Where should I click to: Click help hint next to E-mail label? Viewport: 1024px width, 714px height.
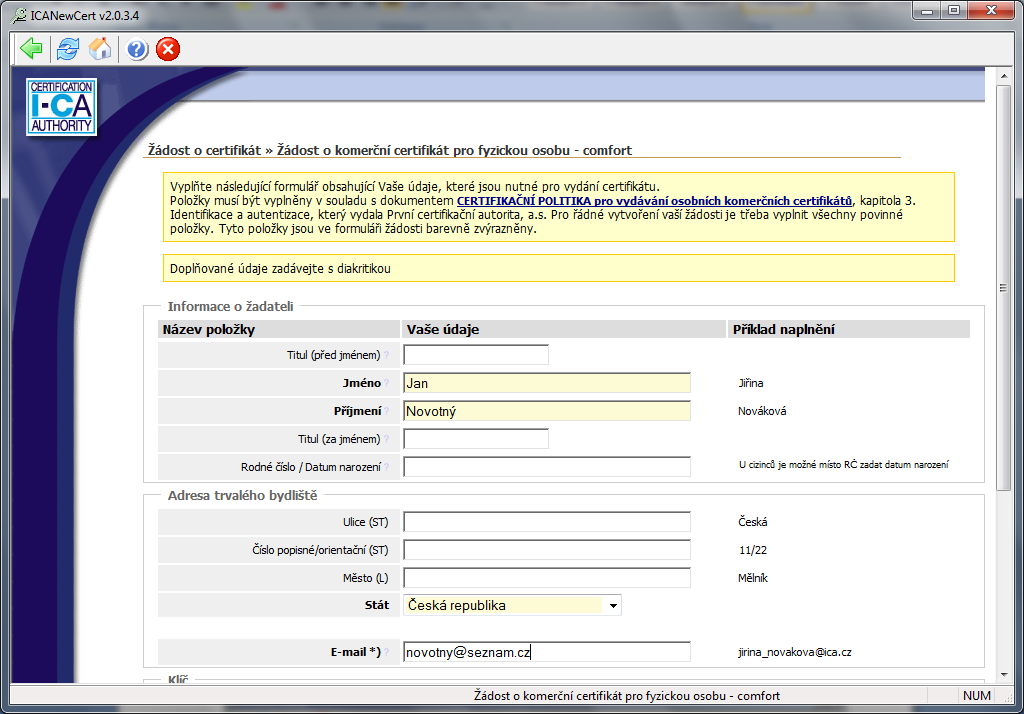(387, 652)
